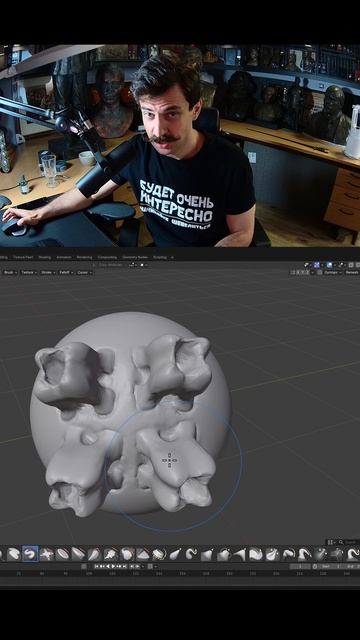Select the highlighted brush in the asset shelf
The width and height of the screenshot is (360, 640).
30,554
